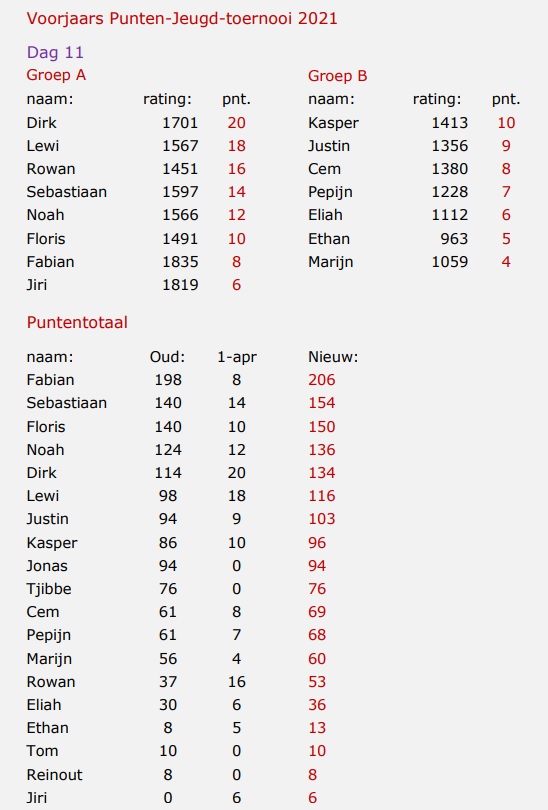548x810 pixels.
Task: Click Jiri's points 6 in Groep A
Action: (236, 285)
